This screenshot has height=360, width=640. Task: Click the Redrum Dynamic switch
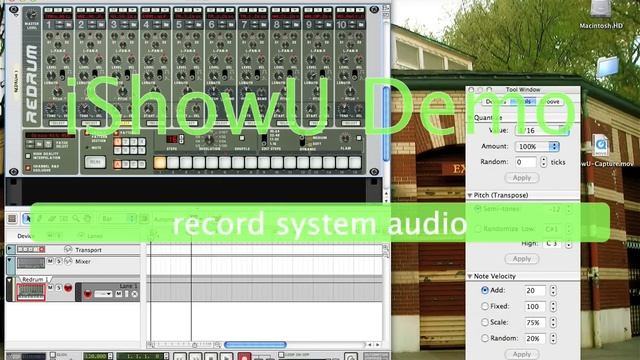click(x=302, y=141)
